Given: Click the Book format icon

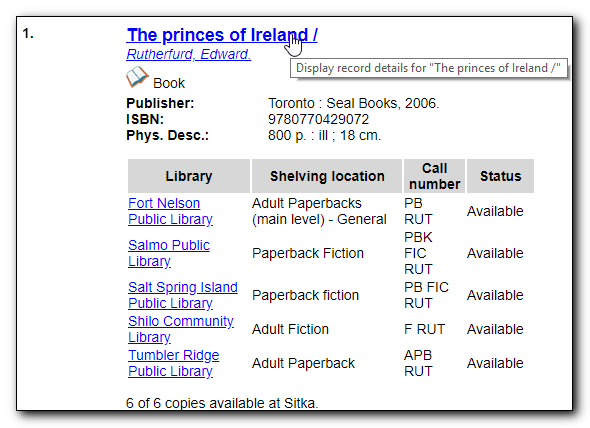Looking at the screenshot, I should (137, 77).
